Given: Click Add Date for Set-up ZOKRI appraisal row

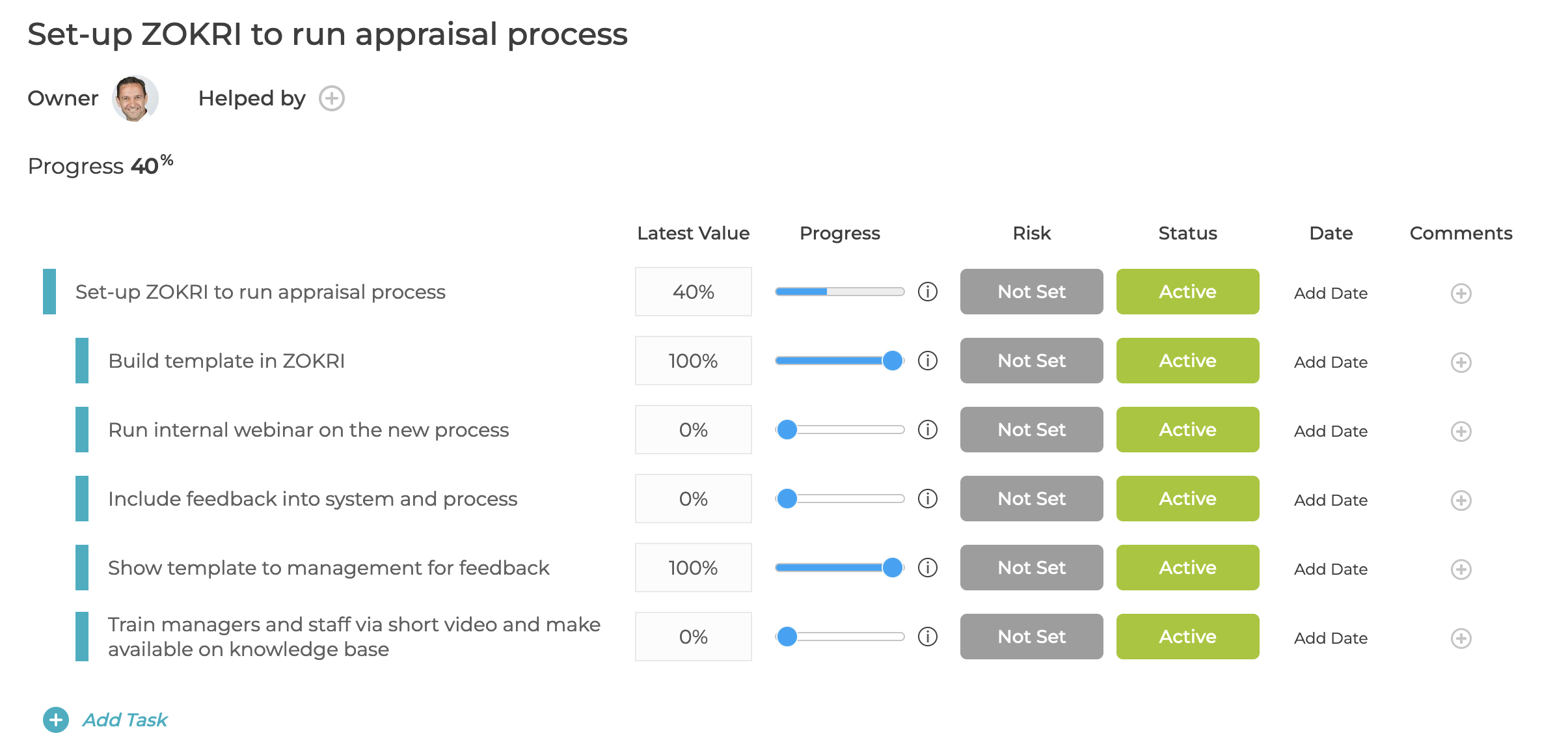Looking at the screenshot, I should [1331, 293].
